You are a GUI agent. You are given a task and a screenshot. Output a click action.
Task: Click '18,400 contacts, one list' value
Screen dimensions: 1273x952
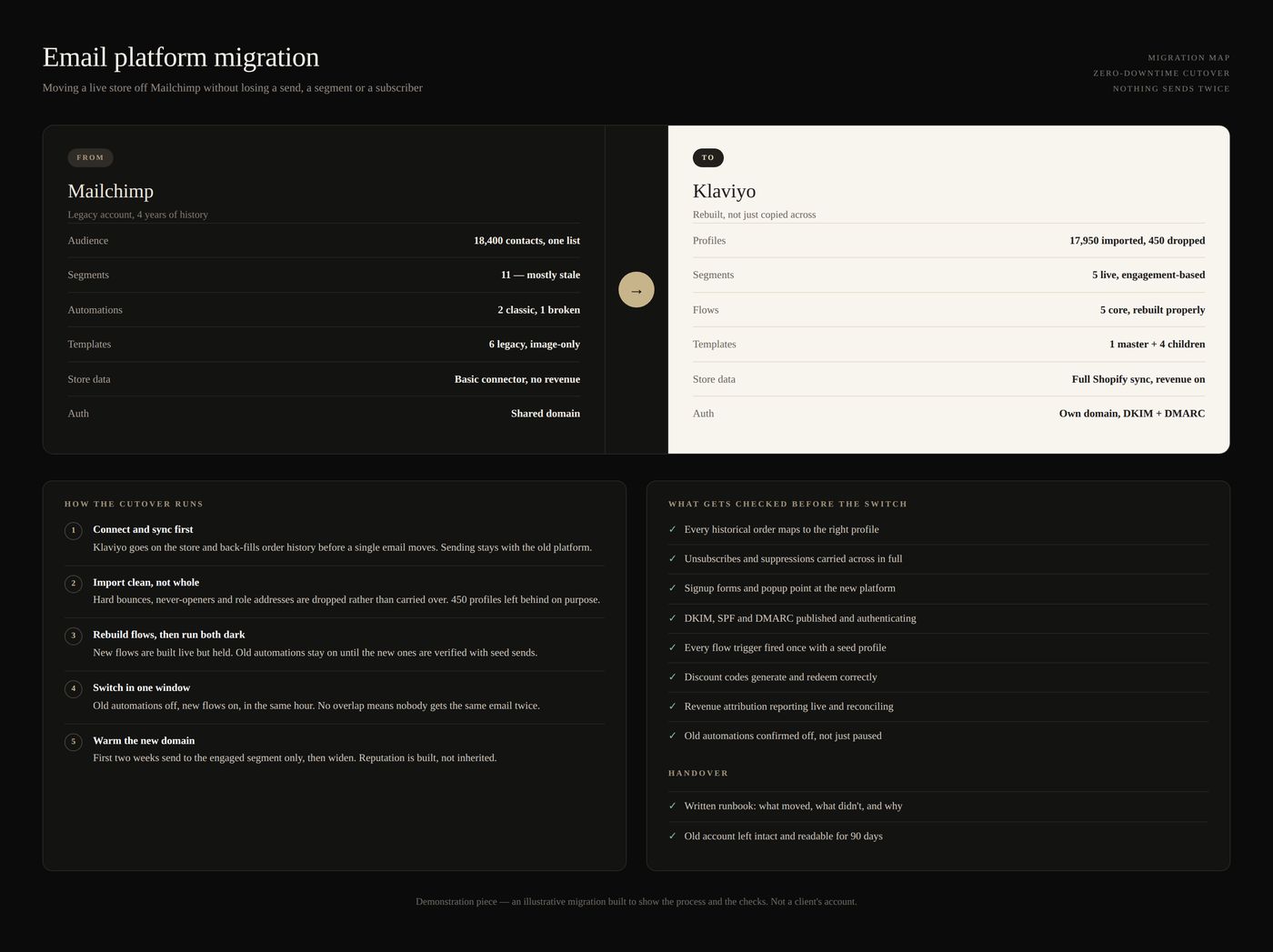pos(526,241)
